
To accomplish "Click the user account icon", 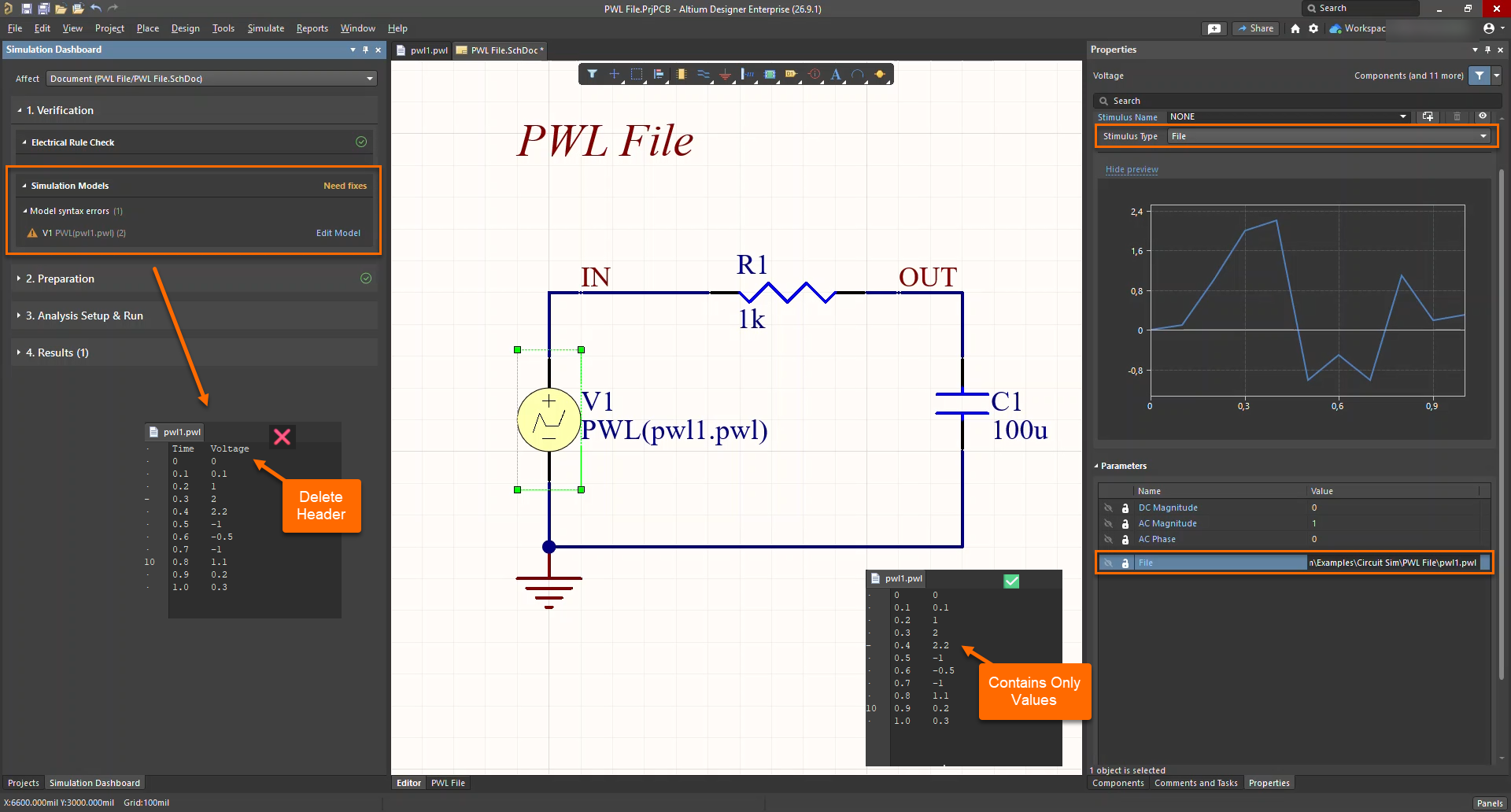I will (1488, 28).
